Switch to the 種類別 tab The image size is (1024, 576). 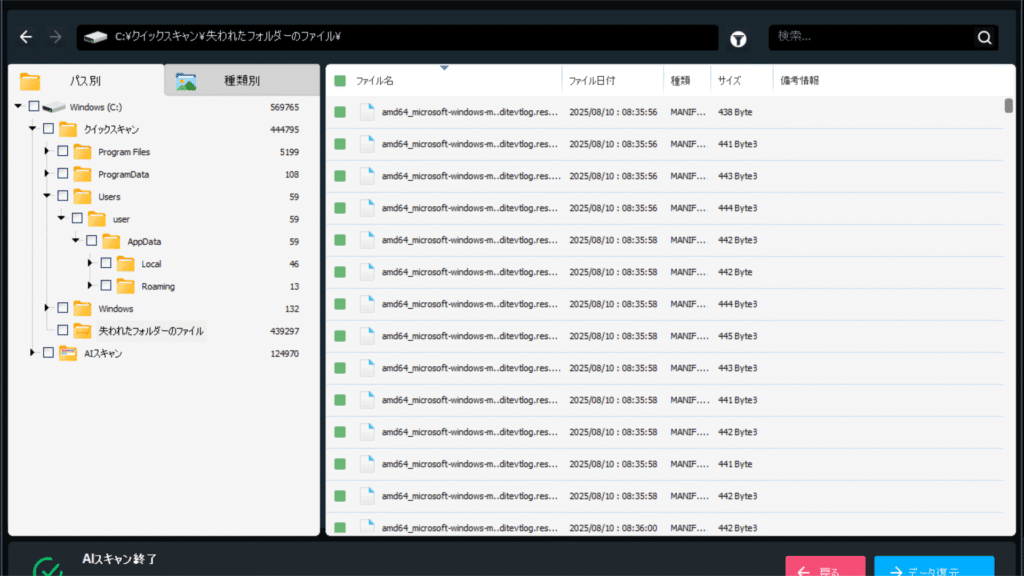[242, 80]
